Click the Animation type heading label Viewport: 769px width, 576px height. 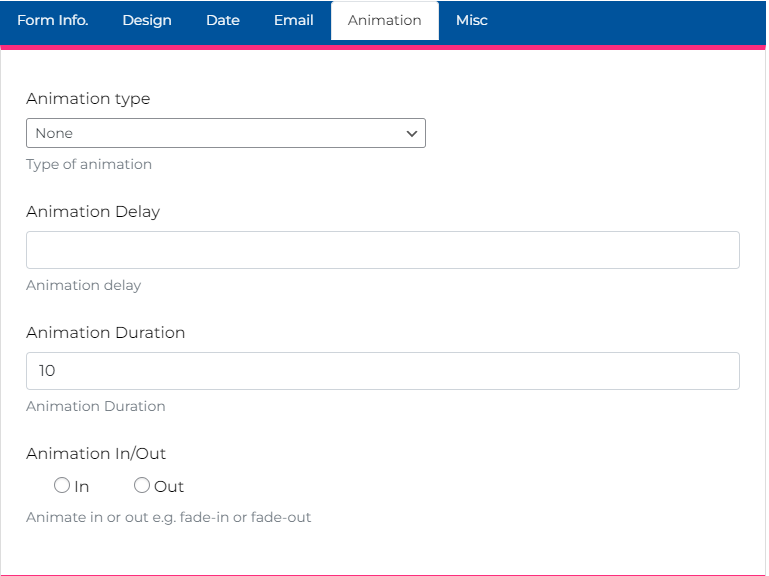[x=88, y=99]
